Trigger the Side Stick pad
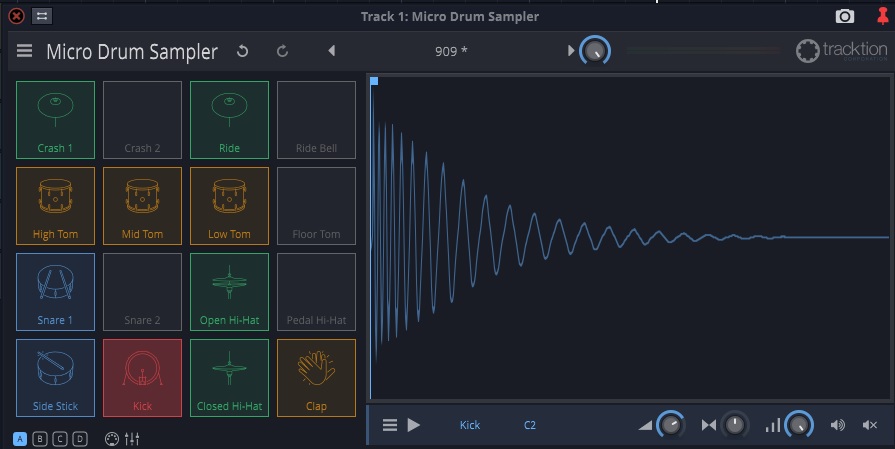The width and height of the screenshot is (895, 449). point(55,378)
